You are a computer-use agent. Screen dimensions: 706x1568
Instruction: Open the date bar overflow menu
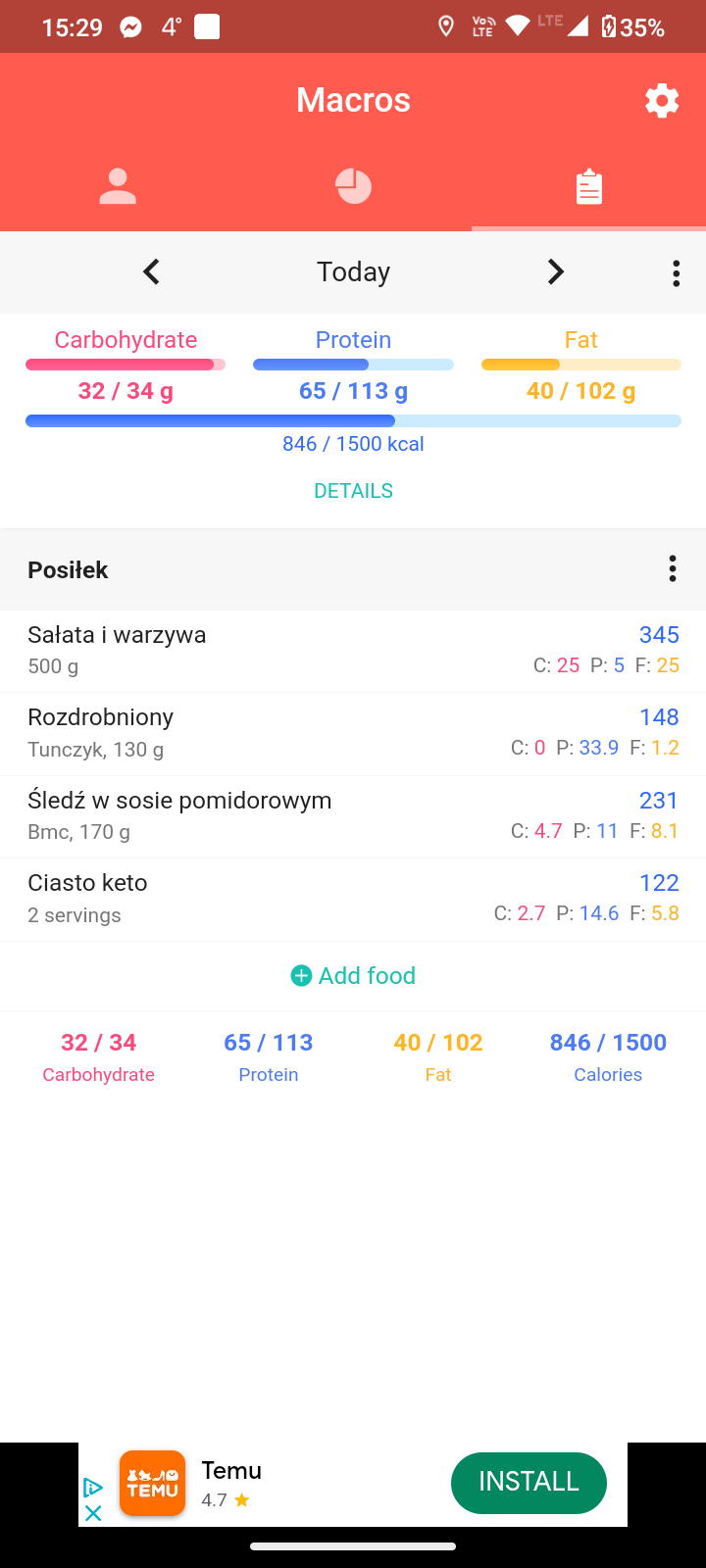676,272
